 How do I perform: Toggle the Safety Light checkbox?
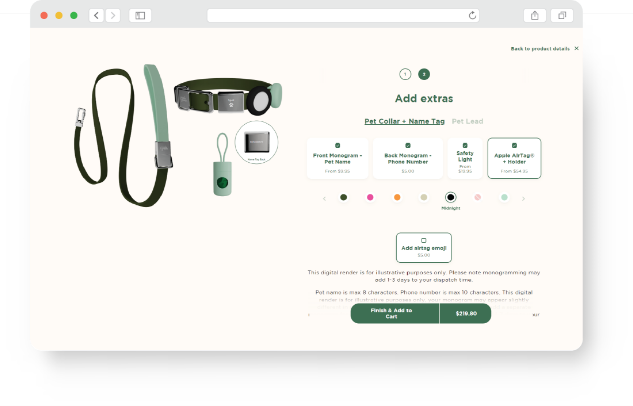pyautogui.click(x=465, y=145)
